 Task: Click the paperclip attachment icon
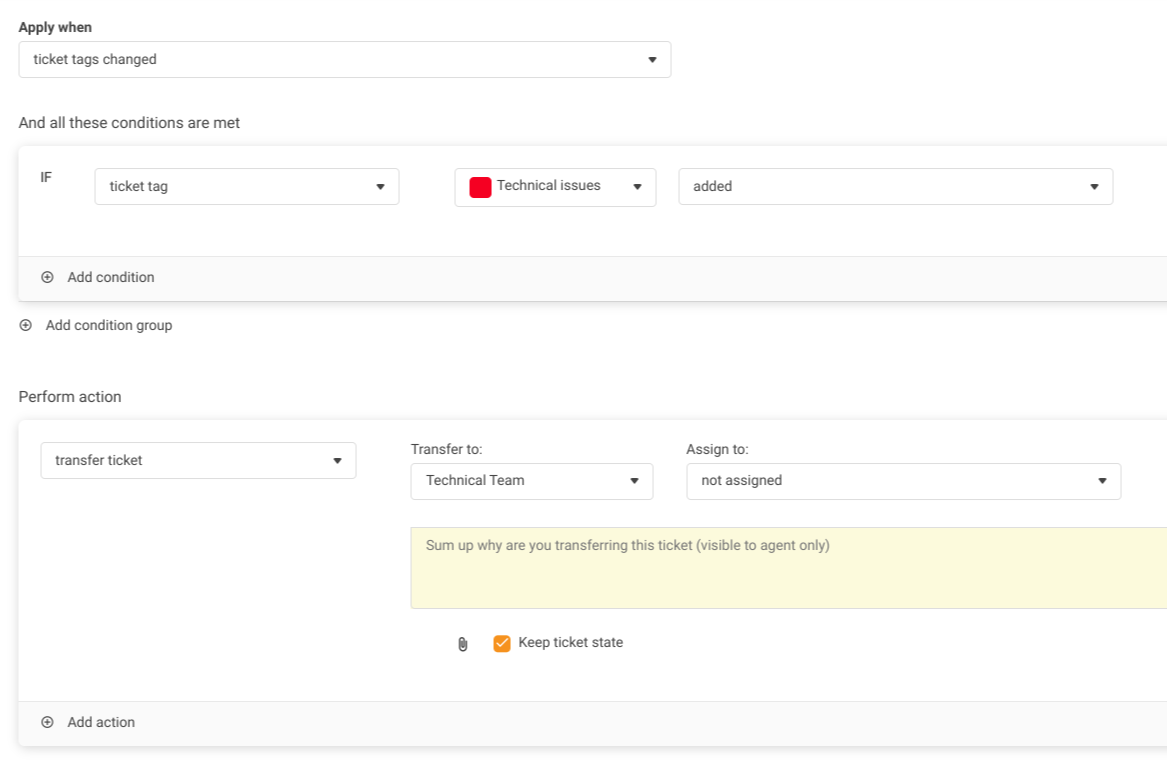462,644
